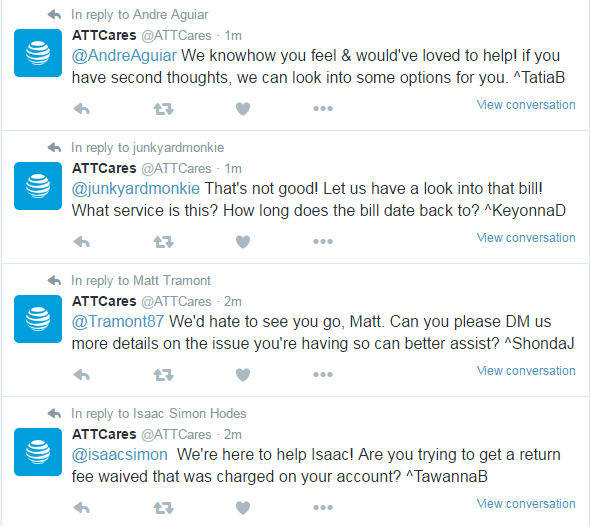Open more options on the @AndreAguiar tweet
590x526 pixels.
(x=323, y=109)
